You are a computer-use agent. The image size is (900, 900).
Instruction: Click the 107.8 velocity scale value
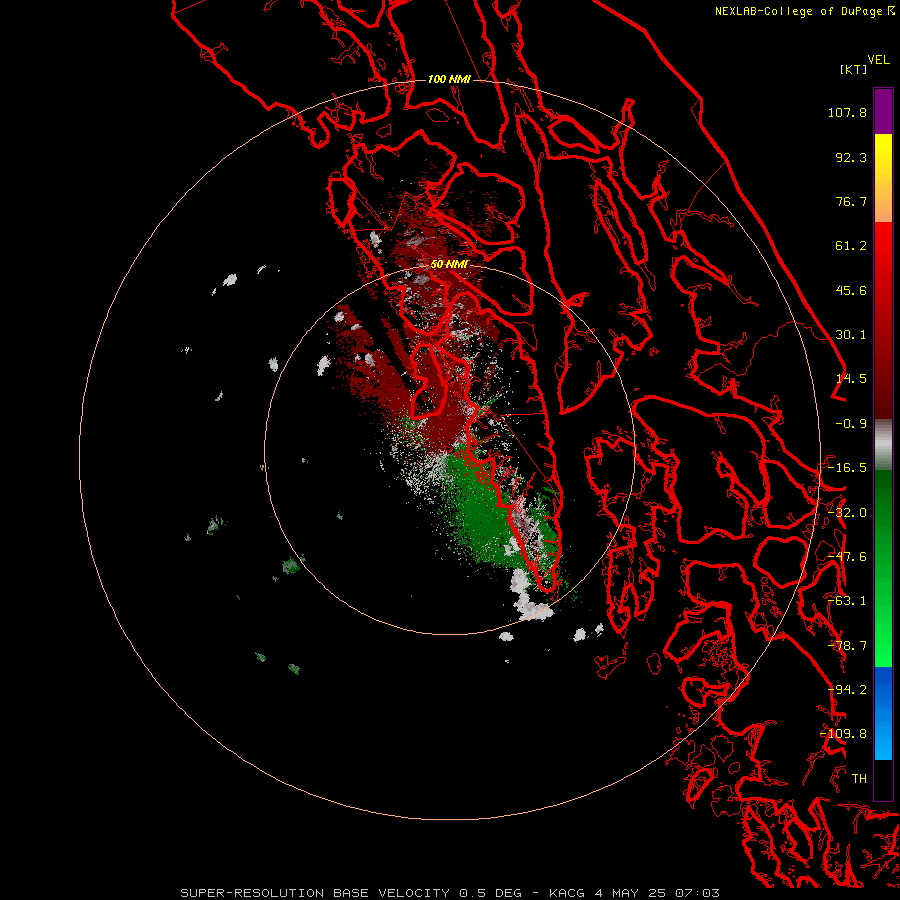(x=847, y=112)
